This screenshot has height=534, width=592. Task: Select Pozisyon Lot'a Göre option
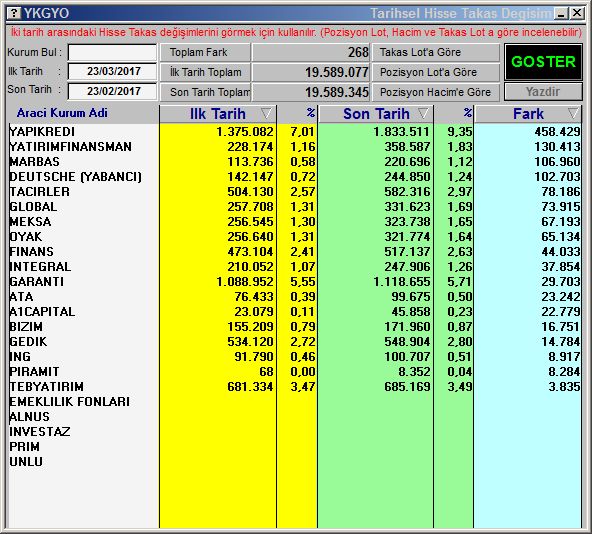436,72
